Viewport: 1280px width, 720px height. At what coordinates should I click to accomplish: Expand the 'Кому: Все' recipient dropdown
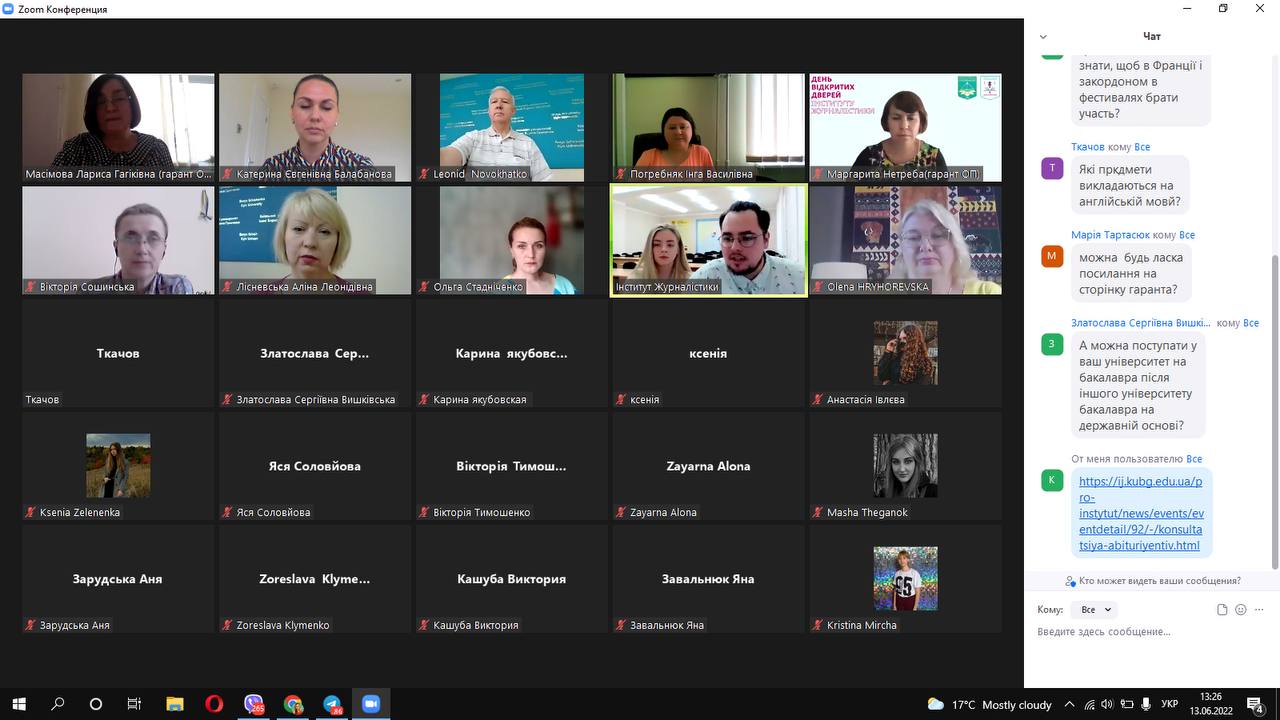[x=1093, y=610]
